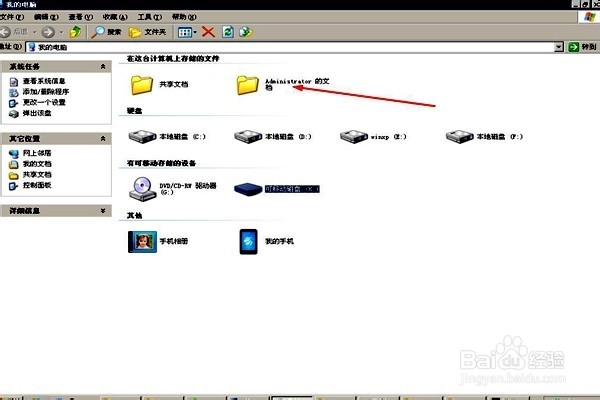Open the 收藏(A) menu

(115, 17)
